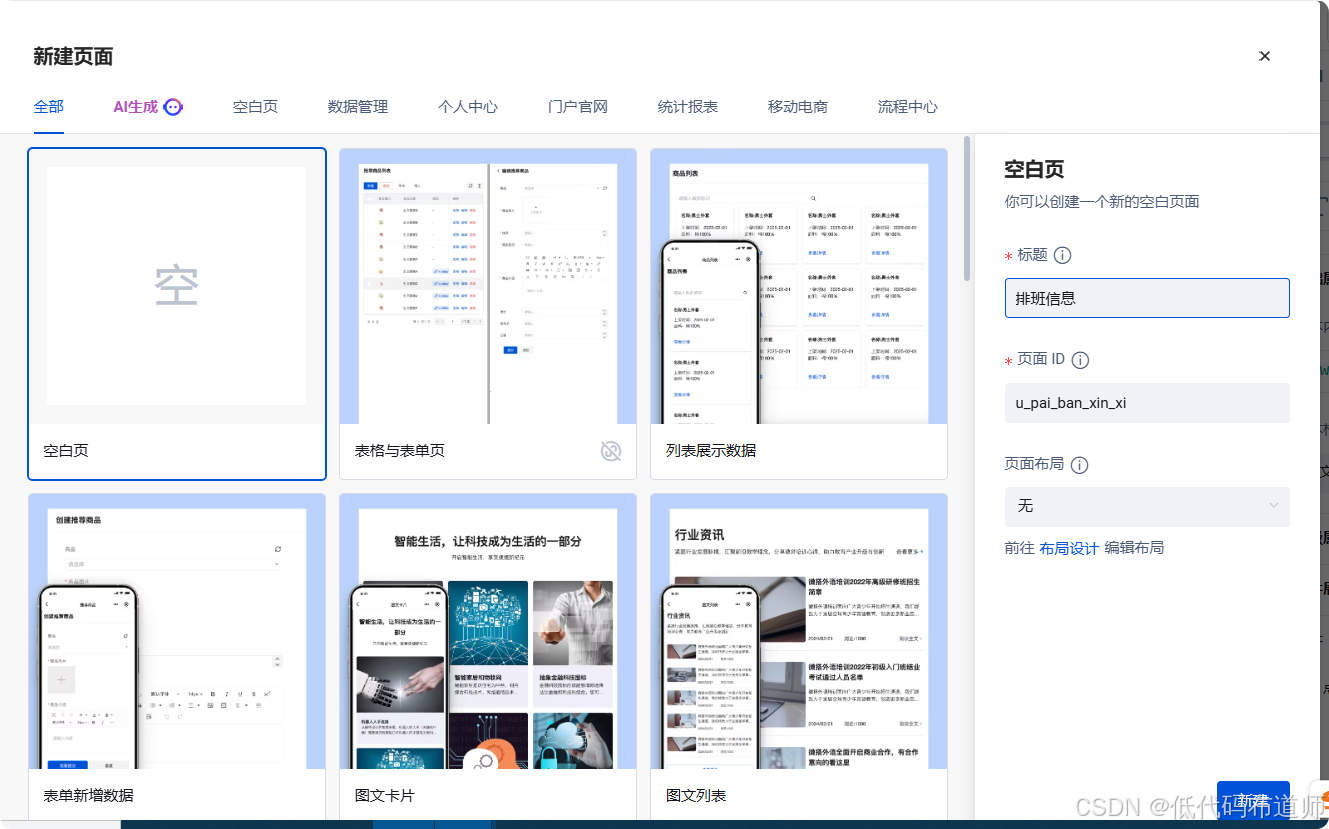1329x829 pixels.
Task: Switch to the 数据管理 tab
Action: [x=357, y=106]
